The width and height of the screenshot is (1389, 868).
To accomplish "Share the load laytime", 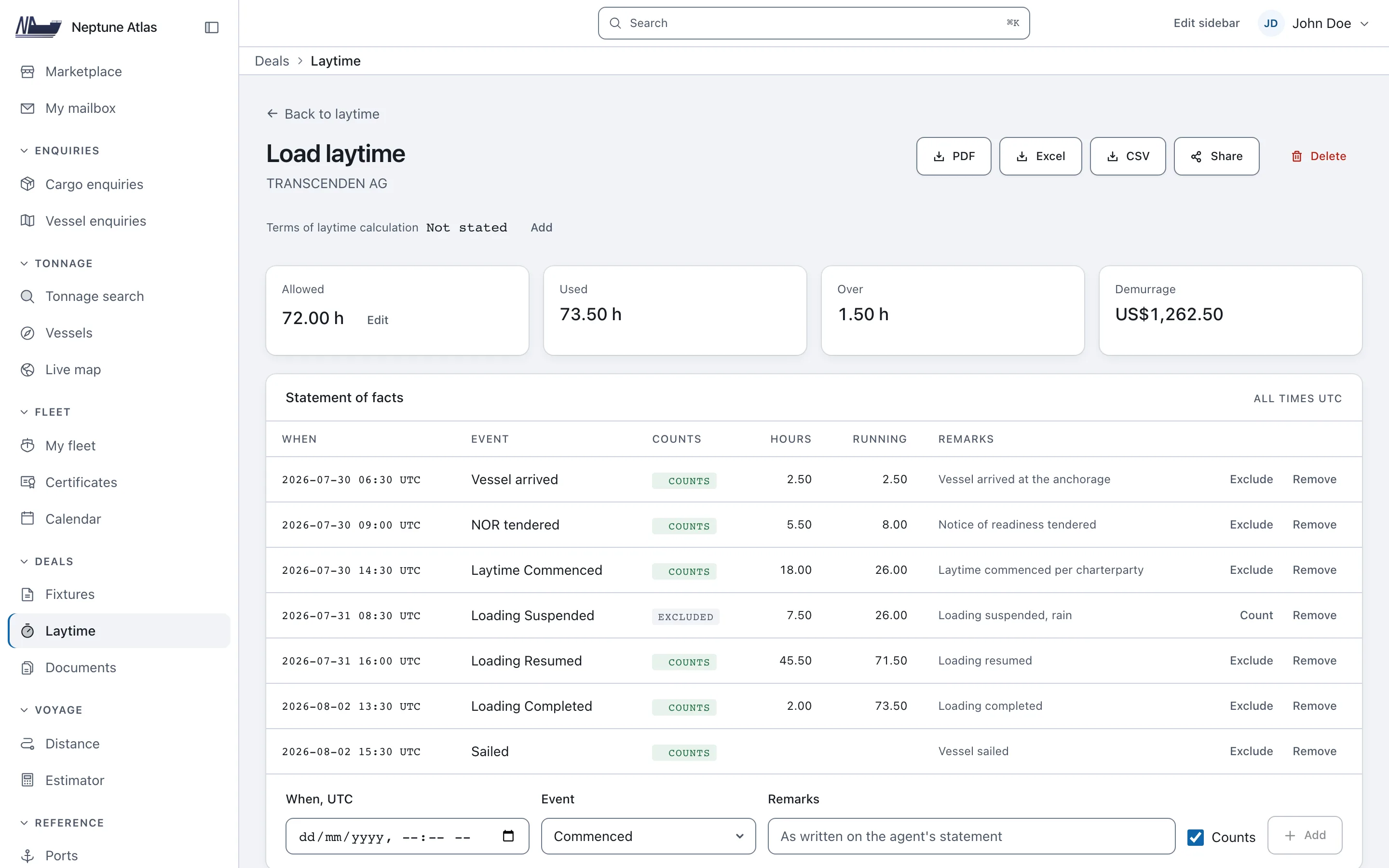I will 1216,156.
